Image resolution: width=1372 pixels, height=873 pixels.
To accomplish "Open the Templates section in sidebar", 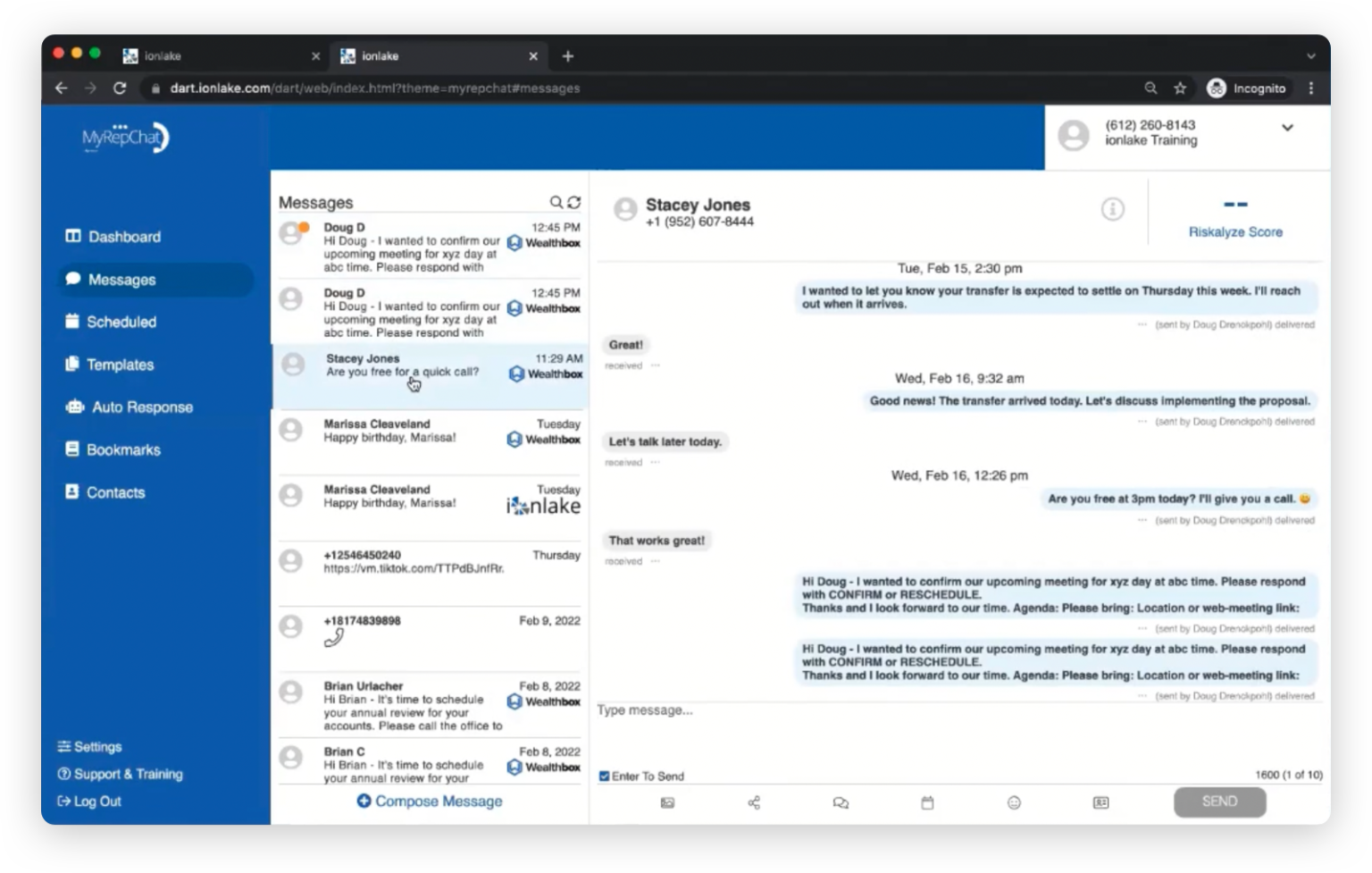I will click(x=119, y=365).
